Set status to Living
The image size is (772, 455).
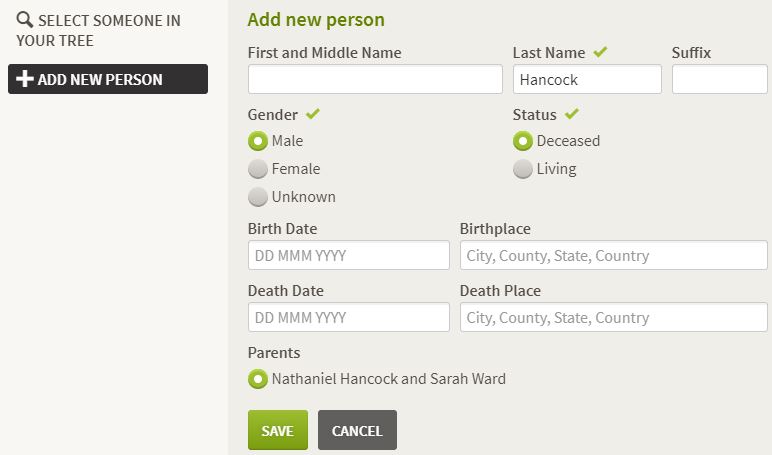click(x=523, y=169)
